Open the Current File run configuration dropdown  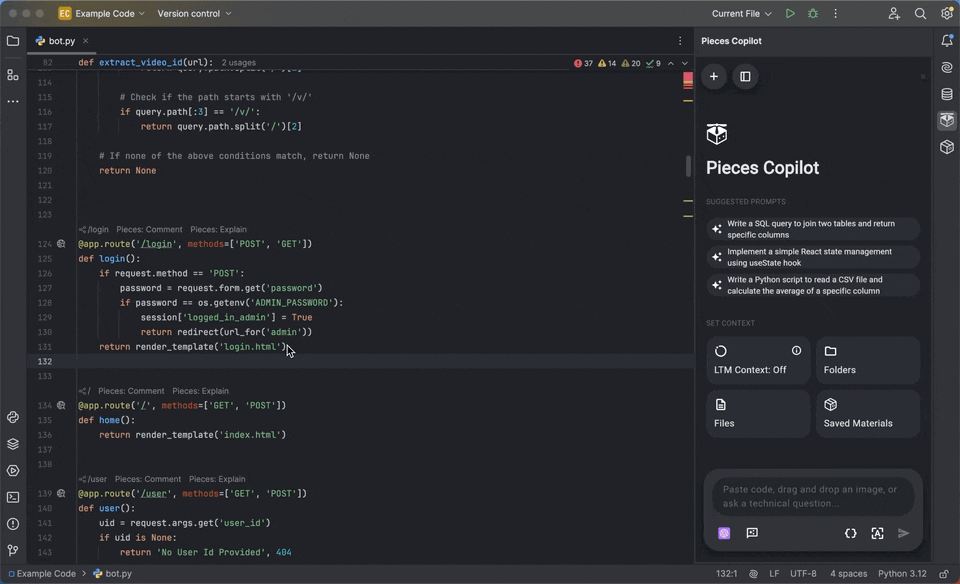[x=741, y=13]
